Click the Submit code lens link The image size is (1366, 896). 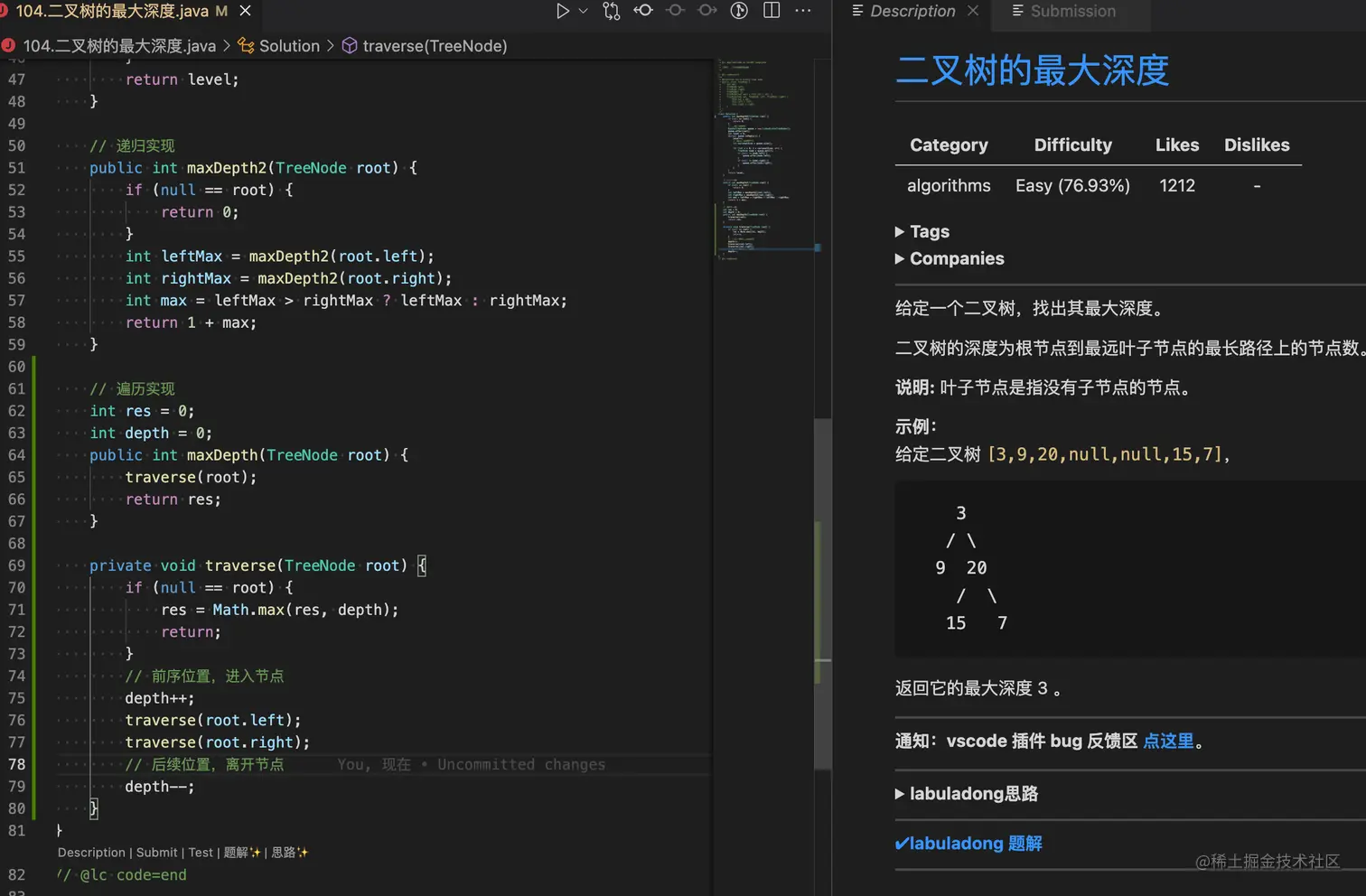coord(156,853)
